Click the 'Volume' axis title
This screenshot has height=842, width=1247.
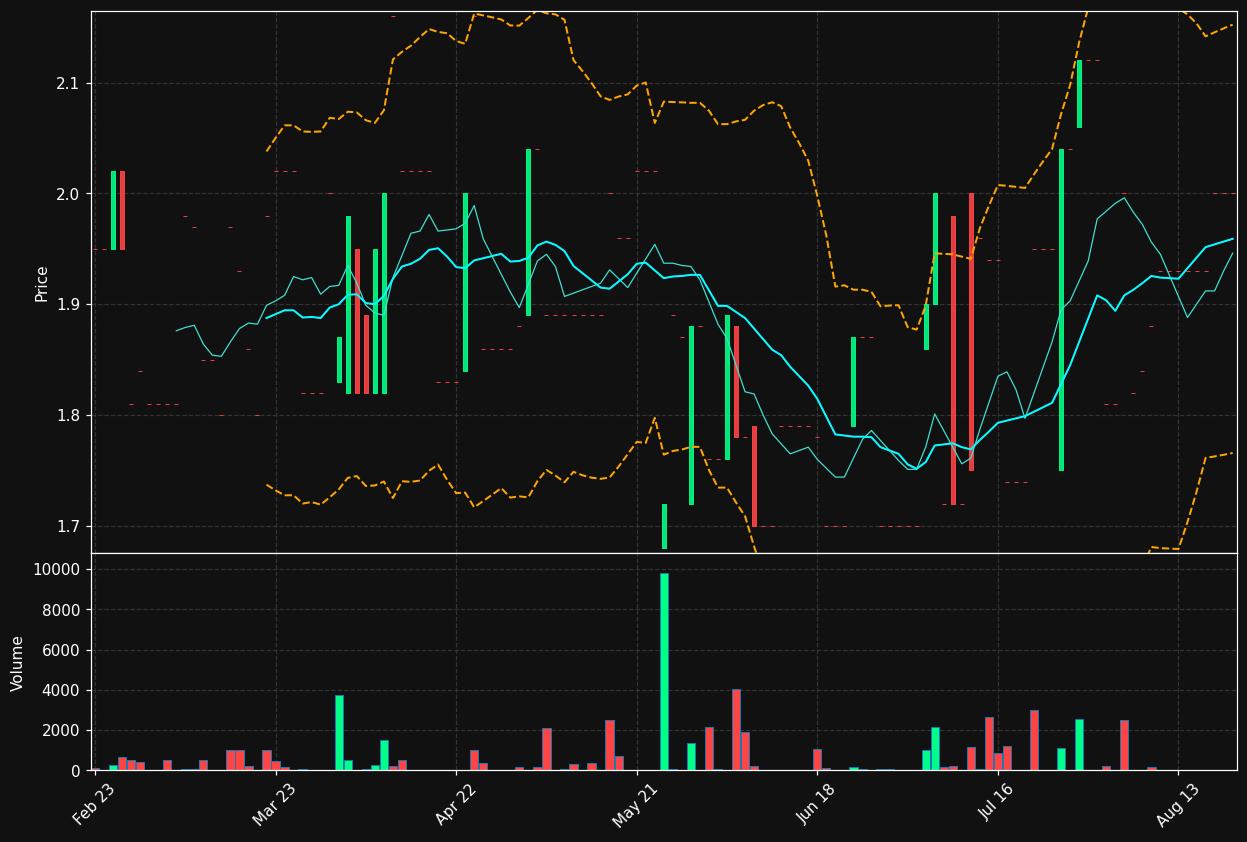tap(18, 663)
